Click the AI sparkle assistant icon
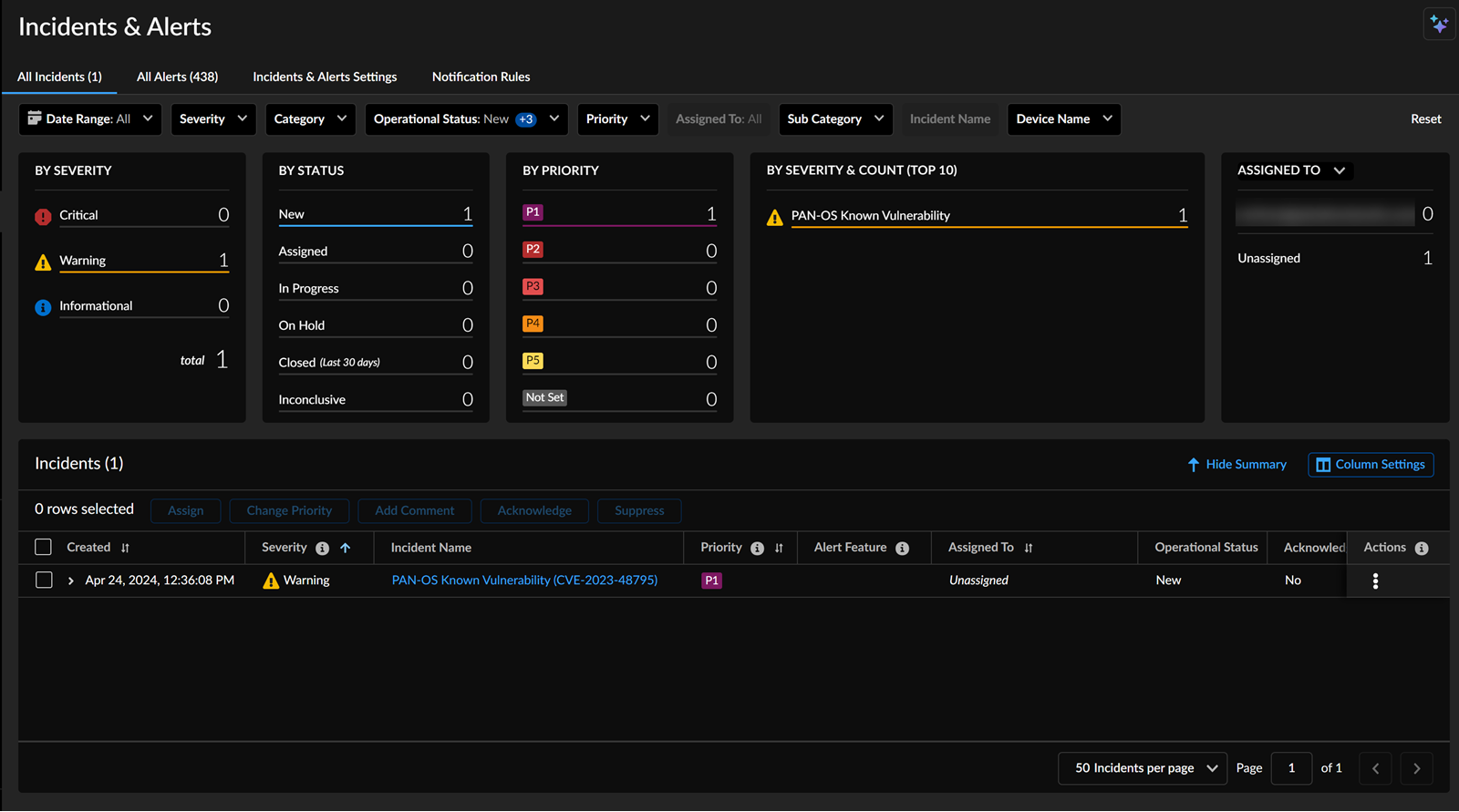 (1439, 25)
